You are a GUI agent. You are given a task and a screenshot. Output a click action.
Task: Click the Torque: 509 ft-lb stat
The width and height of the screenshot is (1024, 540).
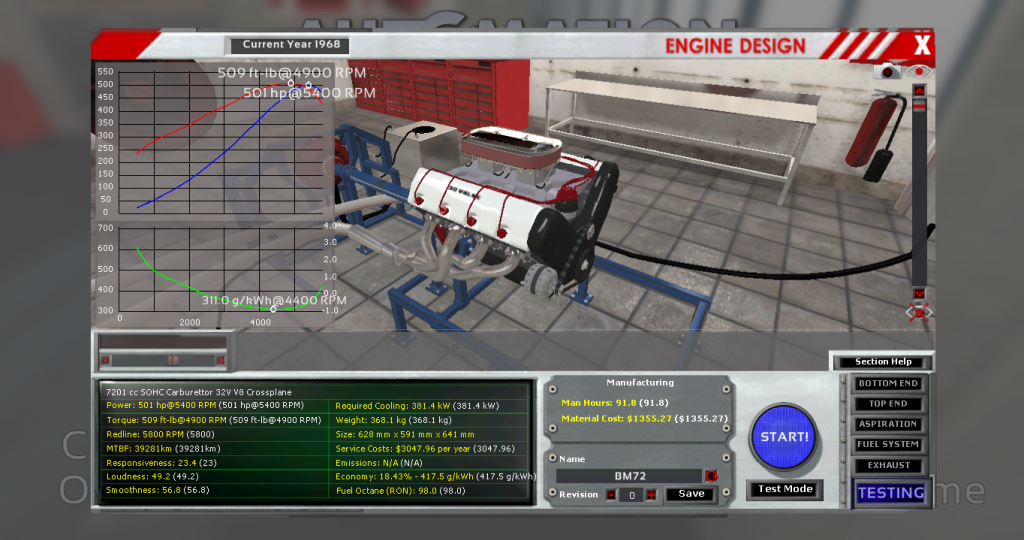click(213, 420)
